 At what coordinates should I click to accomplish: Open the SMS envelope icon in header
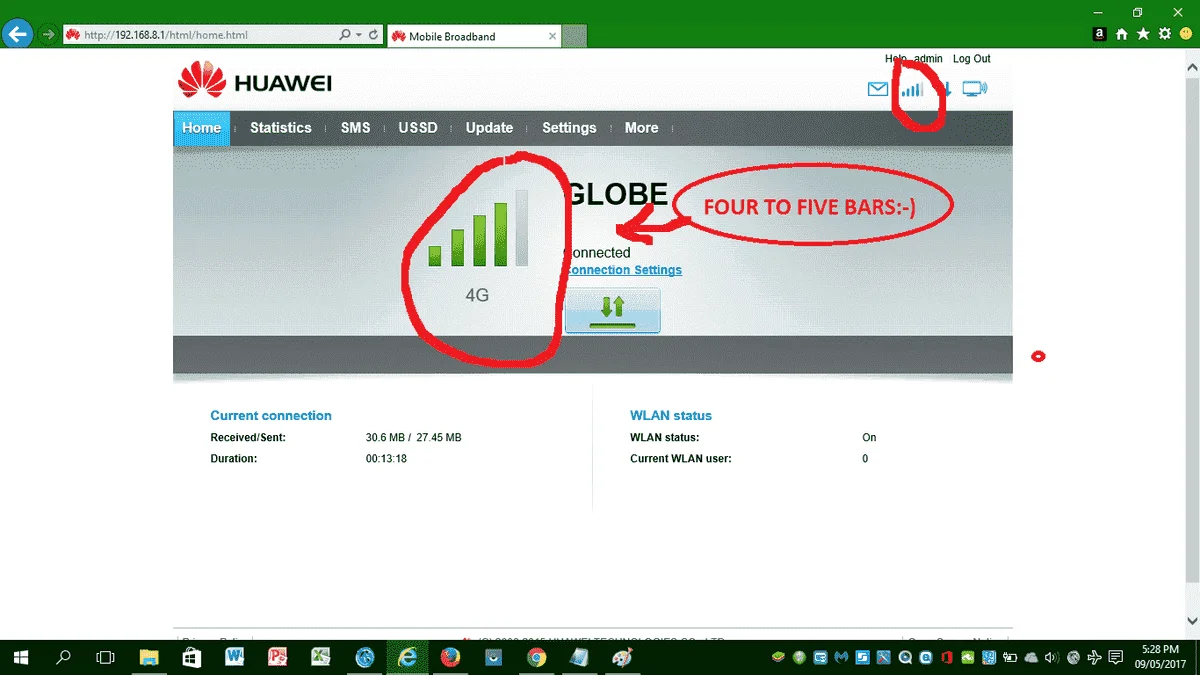[877, 89]
